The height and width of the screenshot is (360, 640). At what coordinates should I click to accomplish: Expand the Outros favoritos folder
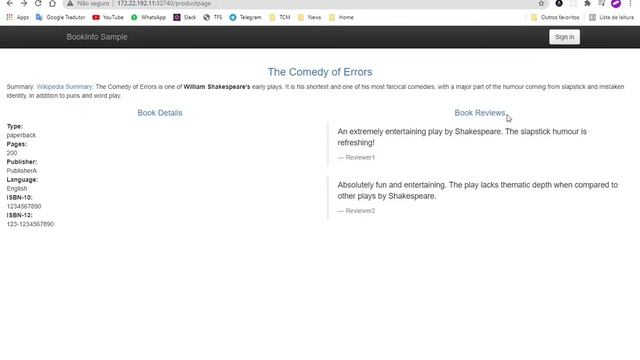click(555, 17)
